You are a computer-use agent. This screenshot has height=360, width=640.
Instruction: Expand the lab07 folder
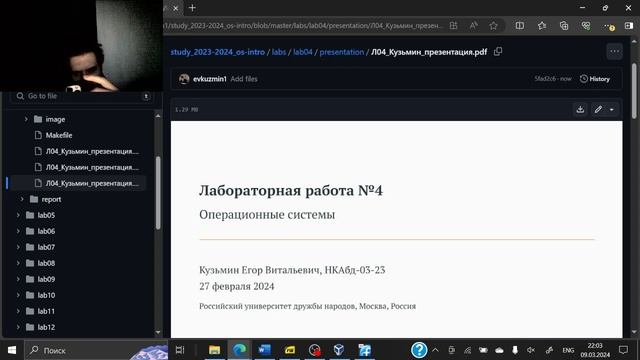pos(18,247)
